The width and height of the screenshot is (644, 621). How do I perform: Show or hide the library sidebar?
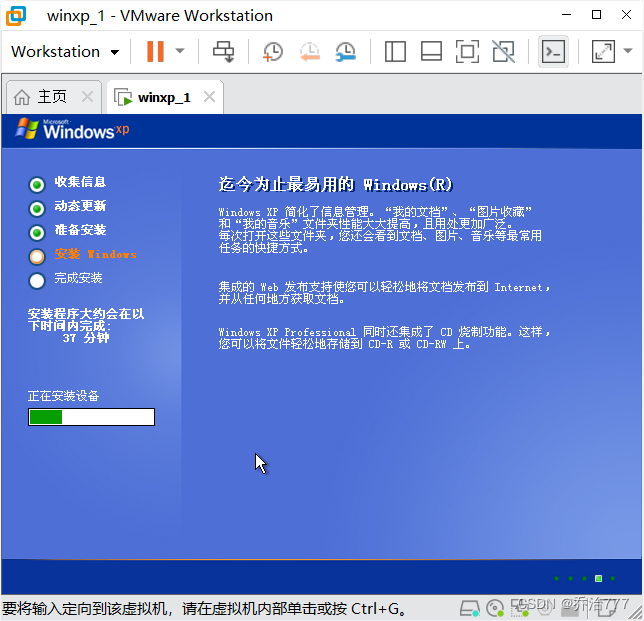pos(395,52)
